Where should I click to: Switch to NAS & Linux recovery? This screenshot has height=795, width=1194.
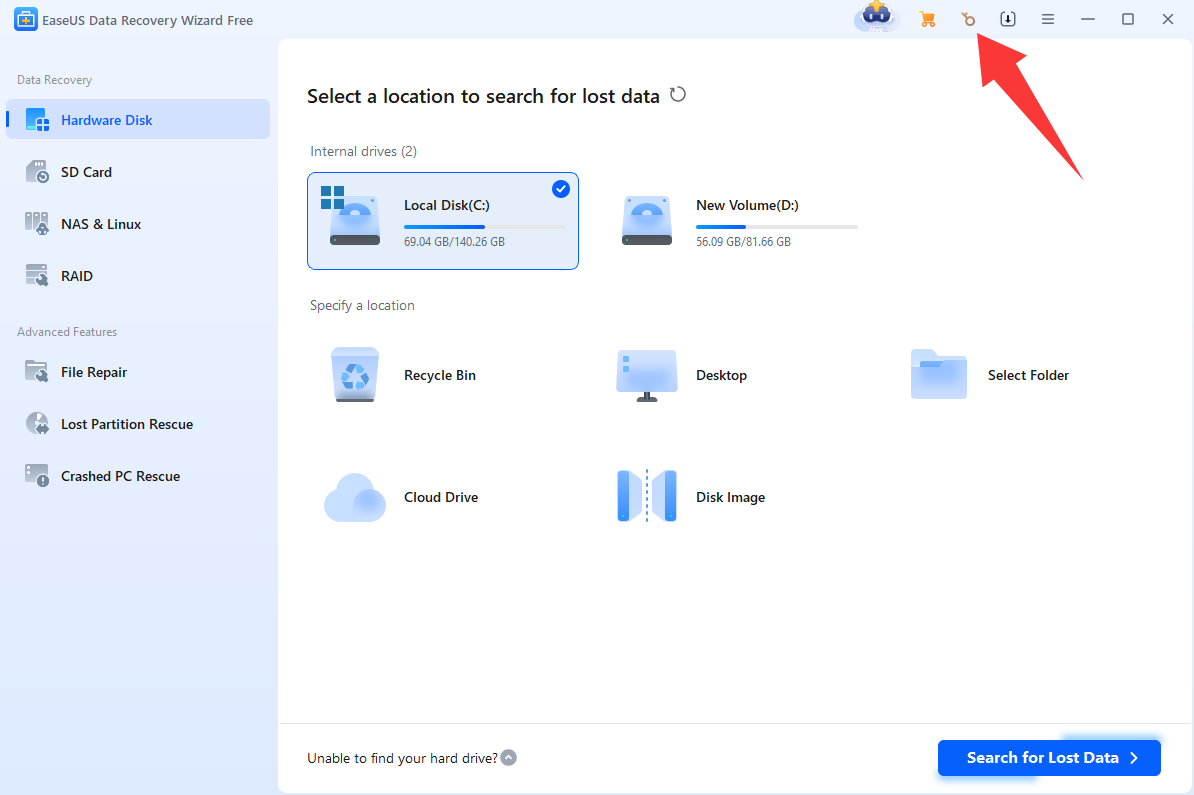click(100, 224)
